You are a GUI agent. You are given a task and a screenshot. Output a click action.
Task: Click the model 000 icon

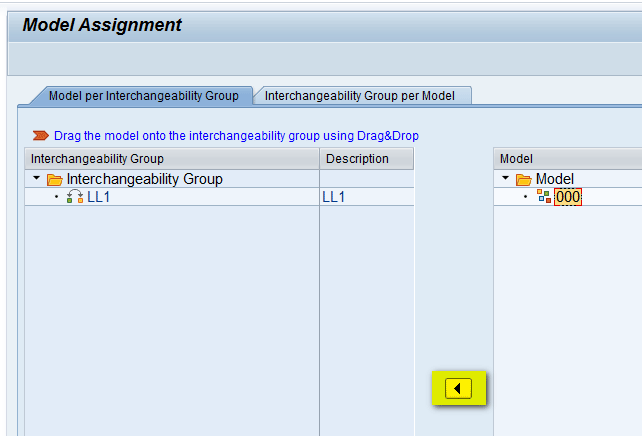tap(544, 197)
